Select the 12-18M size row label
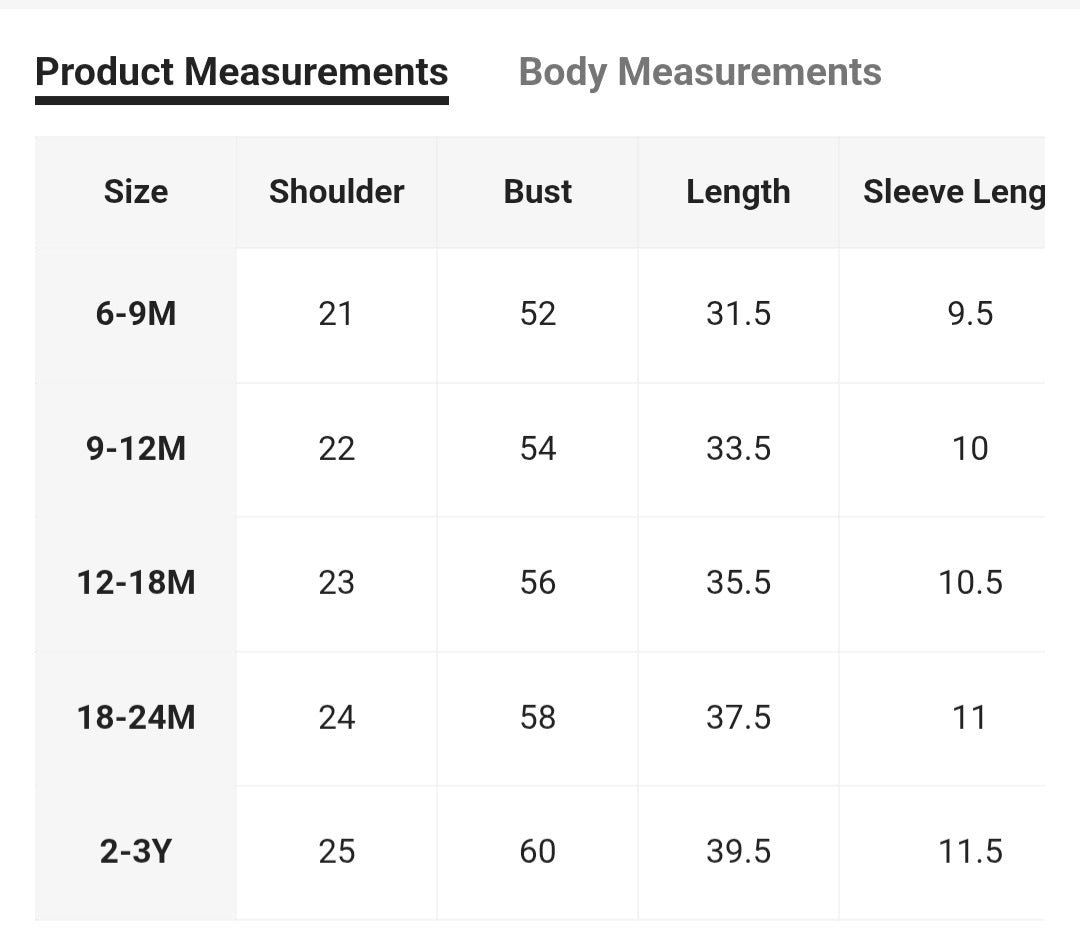Viewport: 1080px width, 934px height. pos(136,582)
